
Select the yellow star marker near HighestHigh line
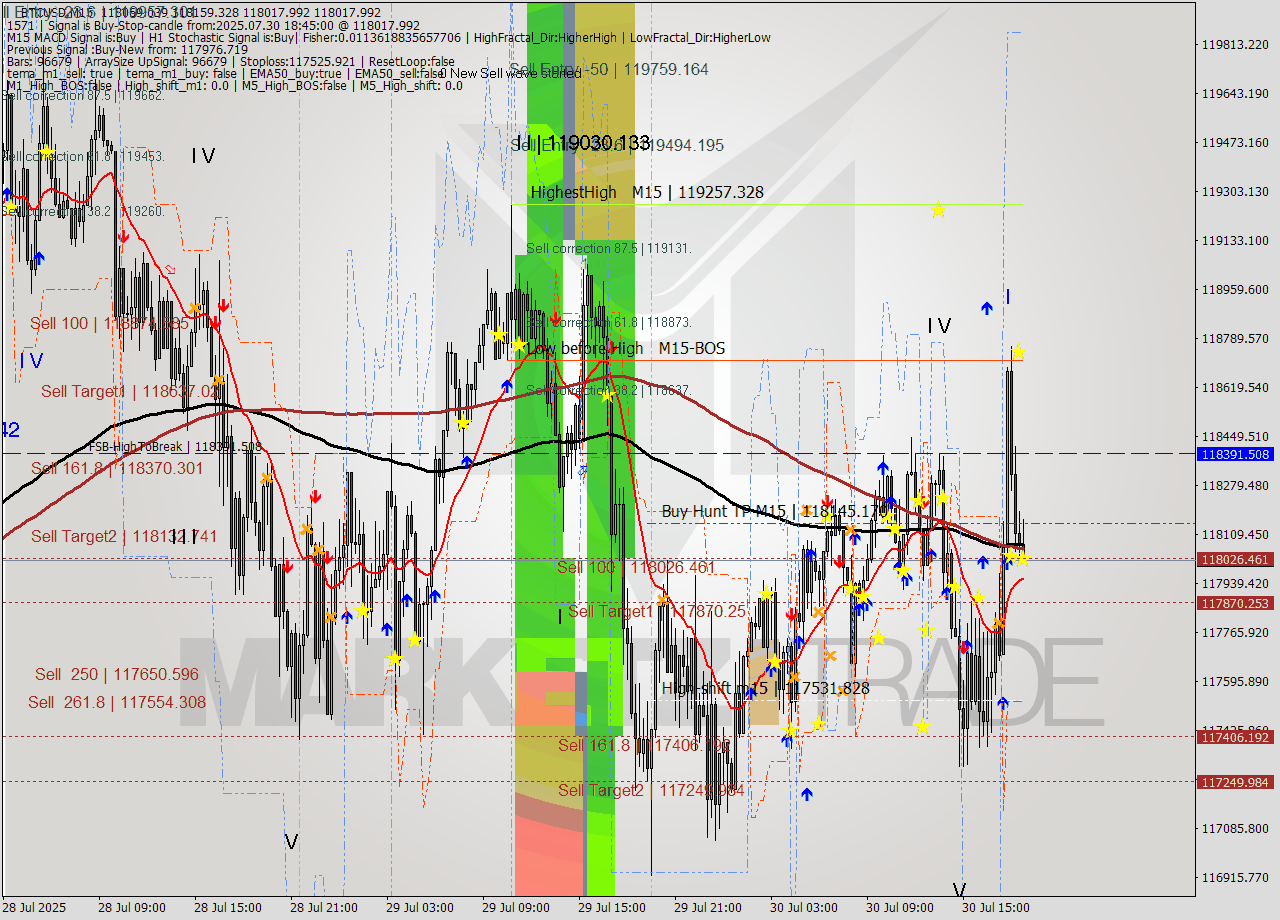938,210
